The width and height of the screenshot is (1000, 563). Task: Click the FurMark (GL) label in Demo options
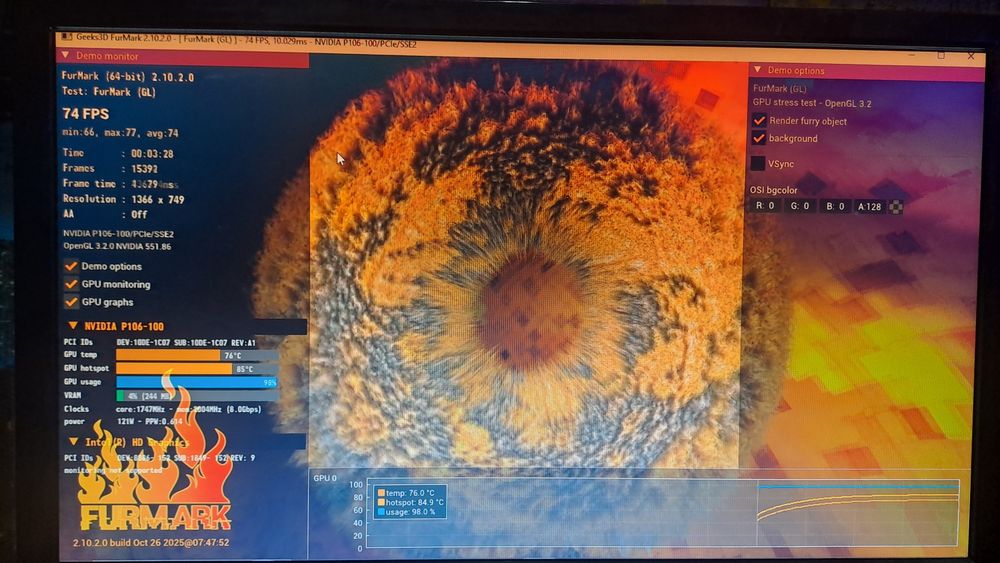[779, 89]
